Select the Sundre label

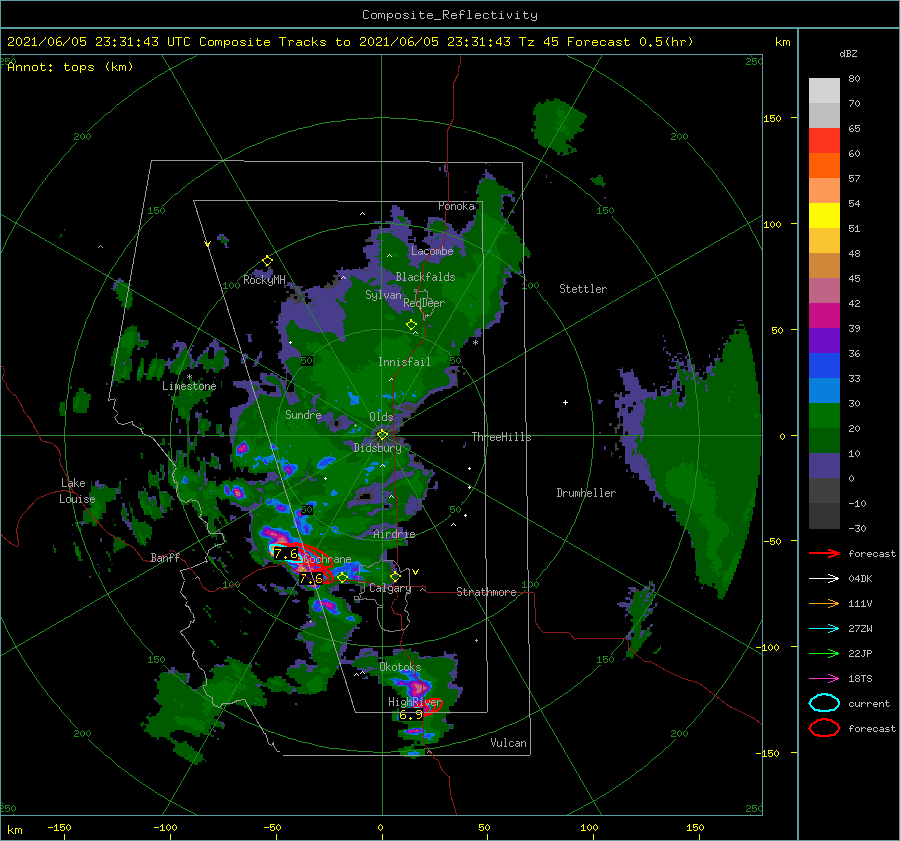pyautogui.click(x=303, y=414)
